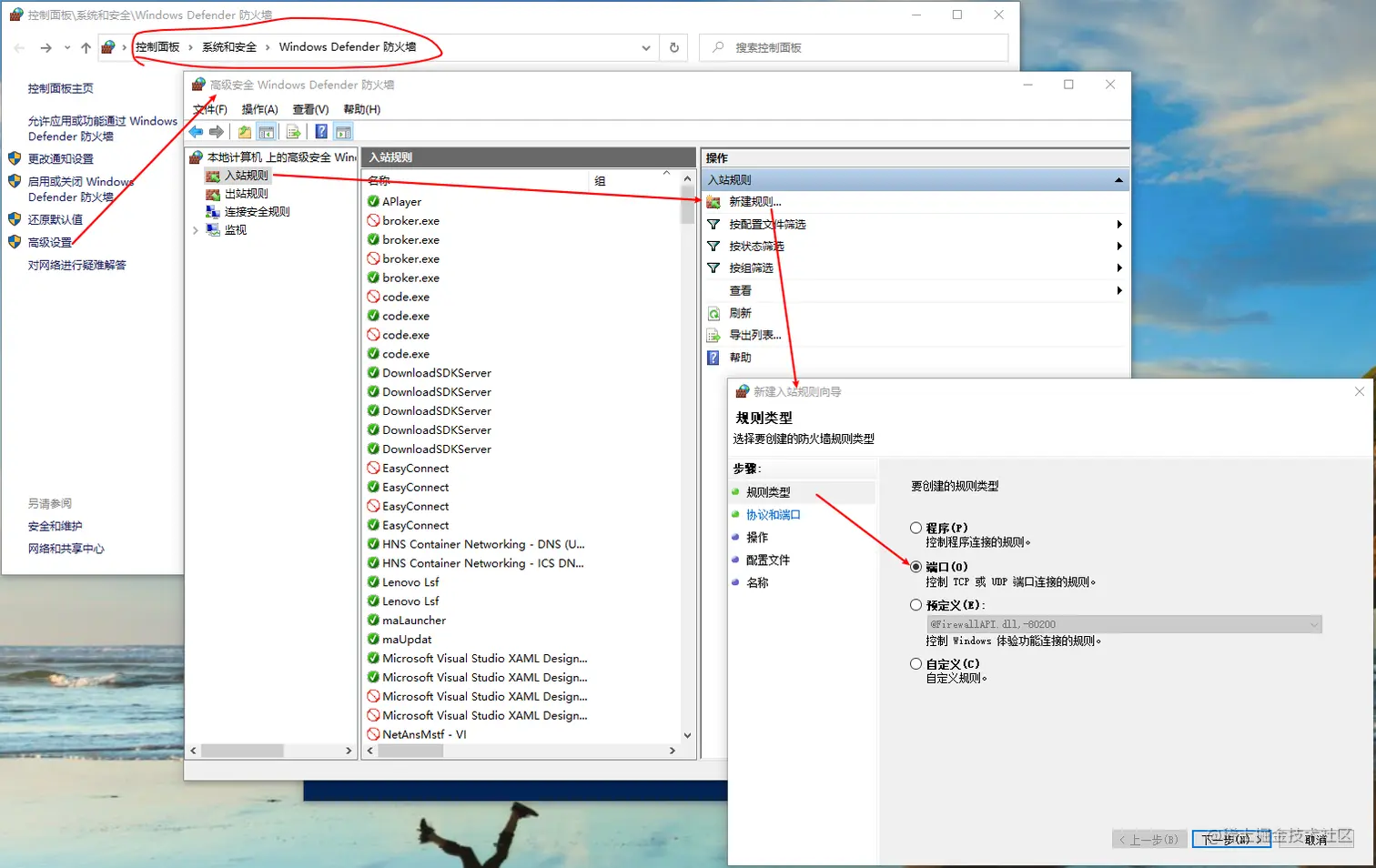Click the firewall icon in the 高级安全 window title bar
The height and width of the screenshot is (868, 1376).
click(x=198, y=85)
